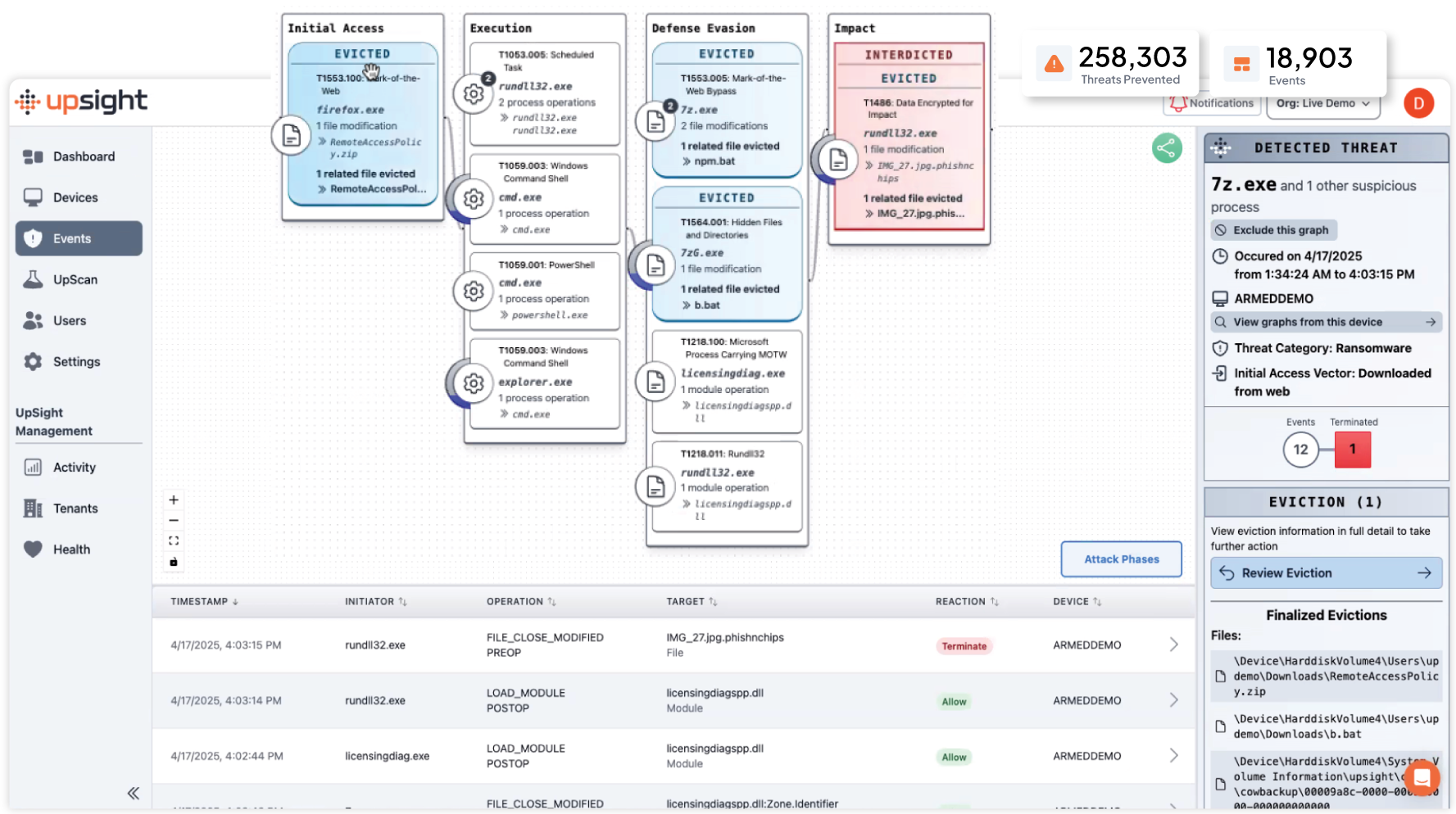Click the Terminate reaction badge

click(964, 646)
